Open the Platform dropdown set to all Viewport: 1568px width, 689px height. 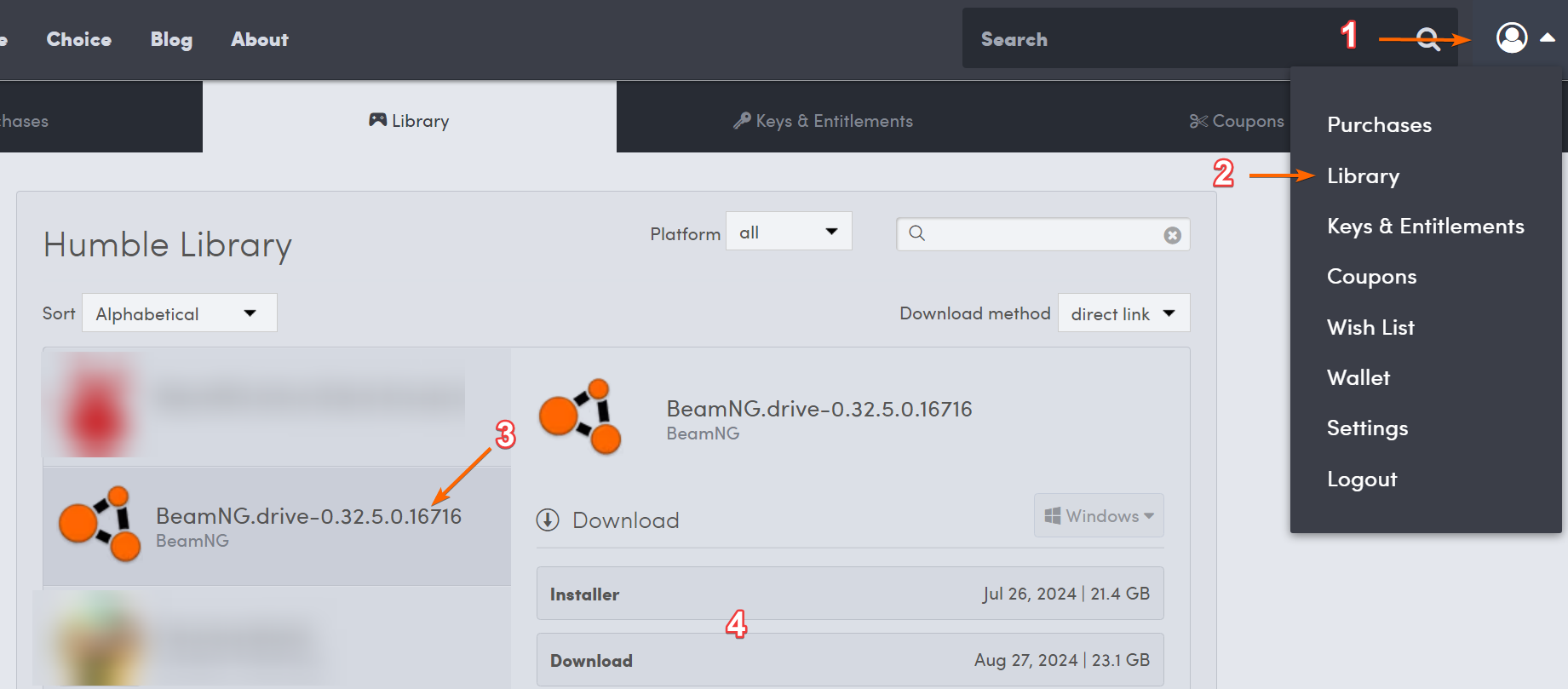point(789,232)
